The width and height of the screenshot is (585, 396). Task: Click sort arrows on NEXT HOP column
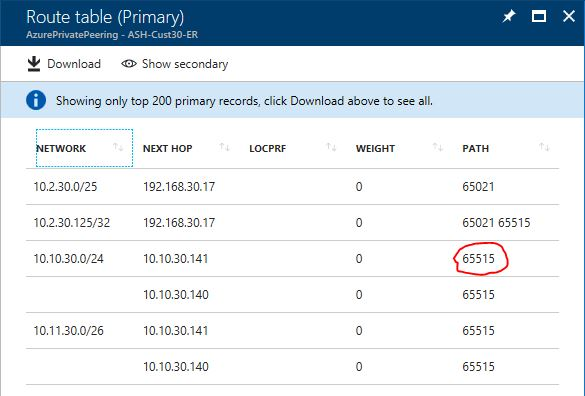[225, 147]
